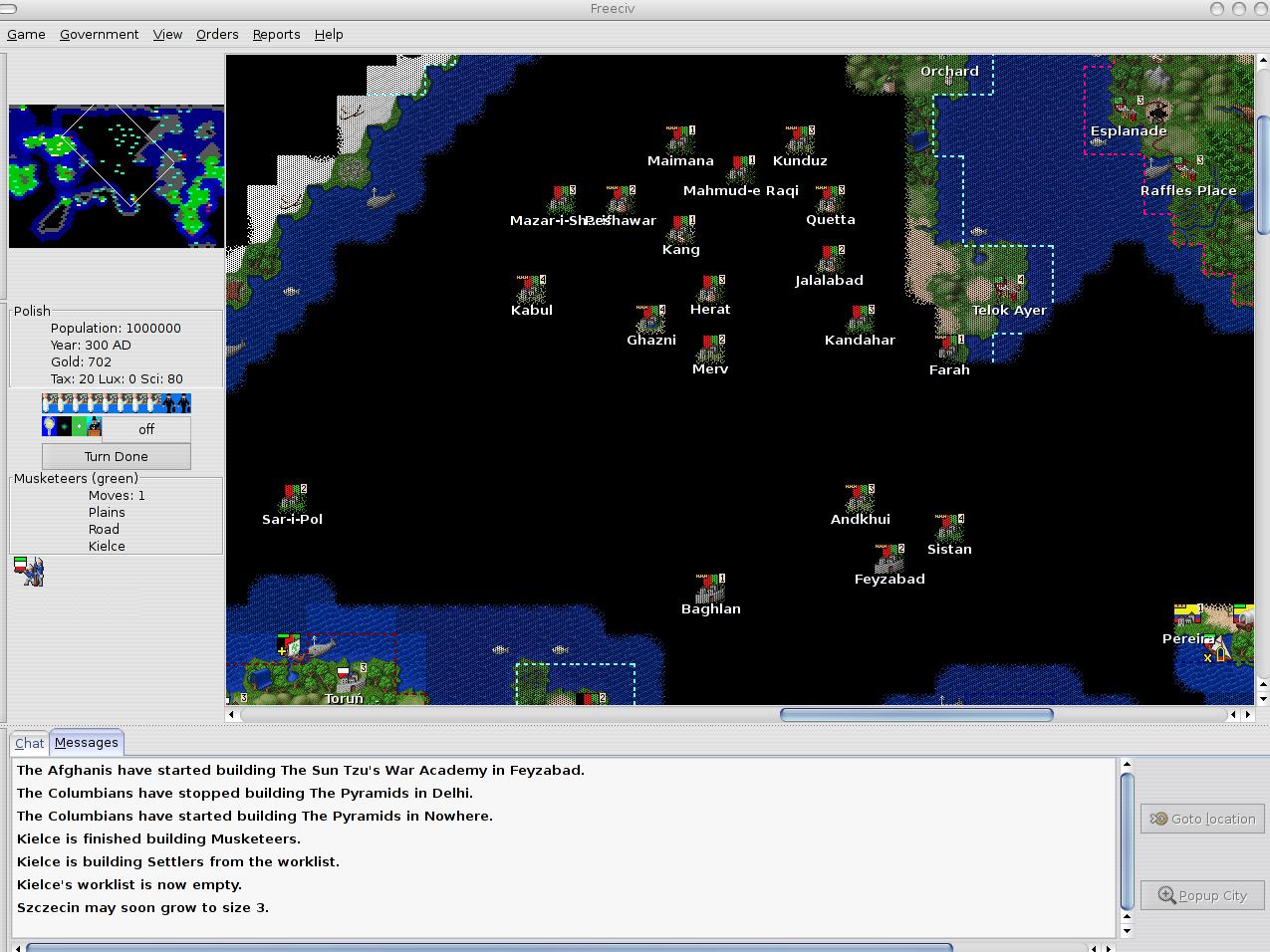The width and height of the screenshot is (1270, 952).
Task: Select message 'Kielce is finished building Musketeers.'
Action: tap(159, 838)
